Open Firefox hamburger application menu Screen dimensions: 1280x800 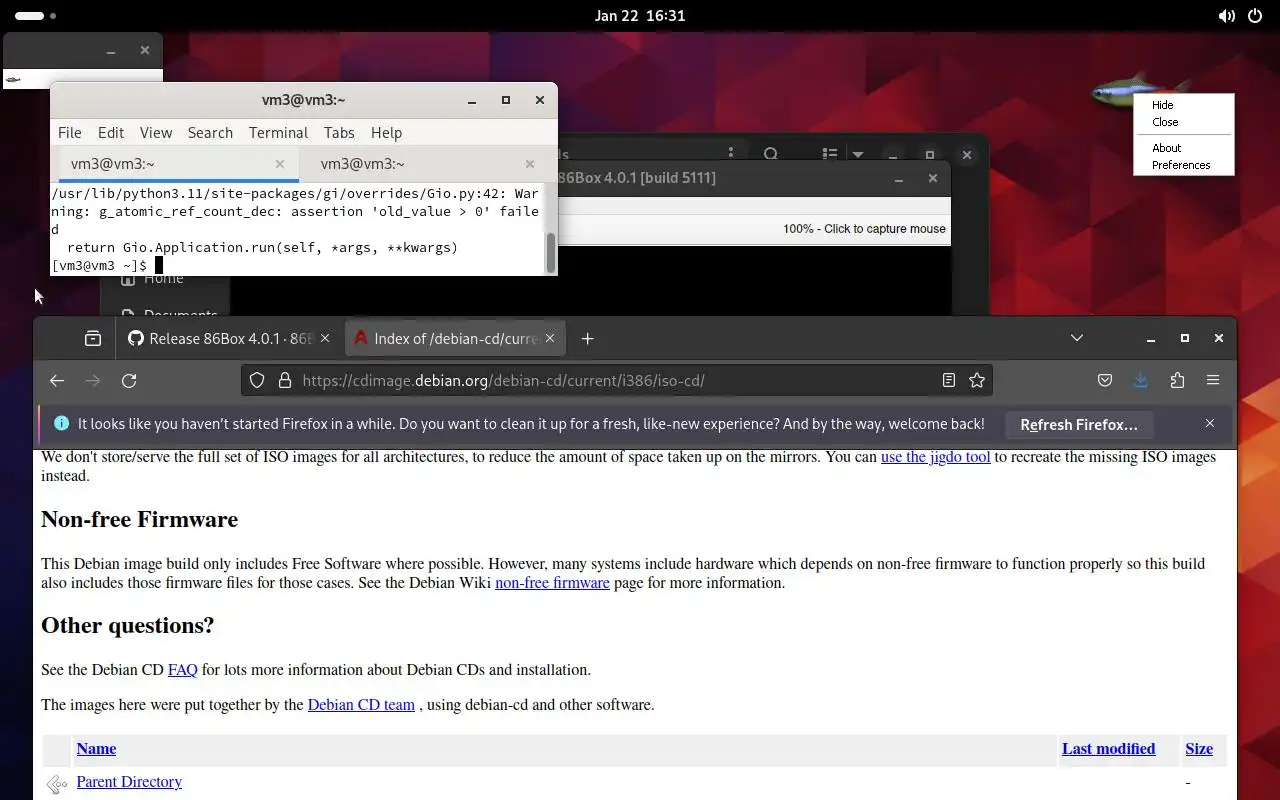coord(1213,380)
